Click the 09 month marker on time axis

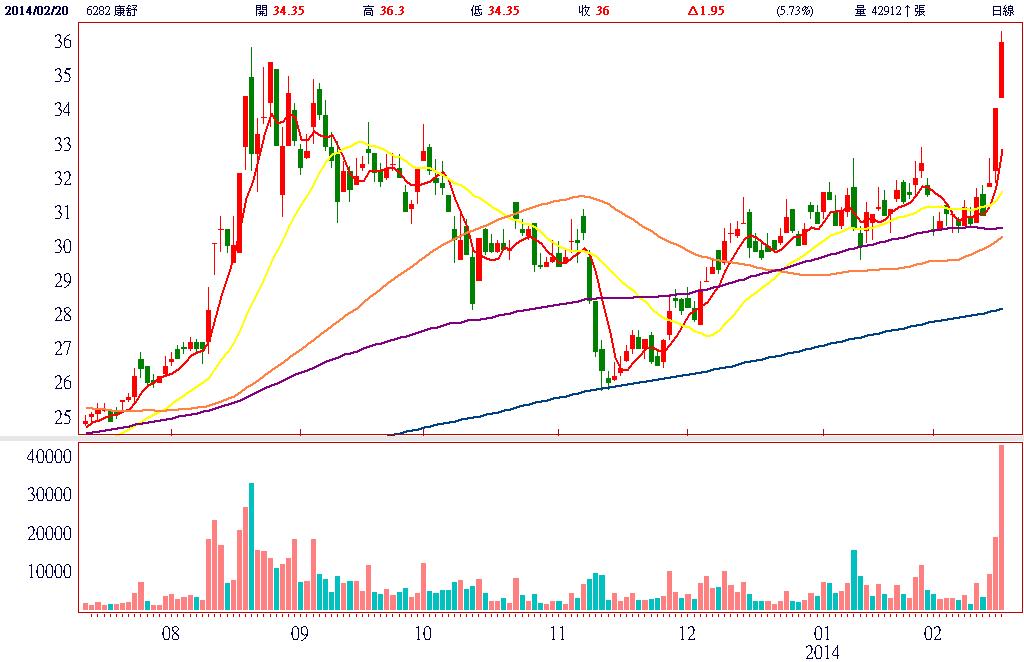coord(299,633)
